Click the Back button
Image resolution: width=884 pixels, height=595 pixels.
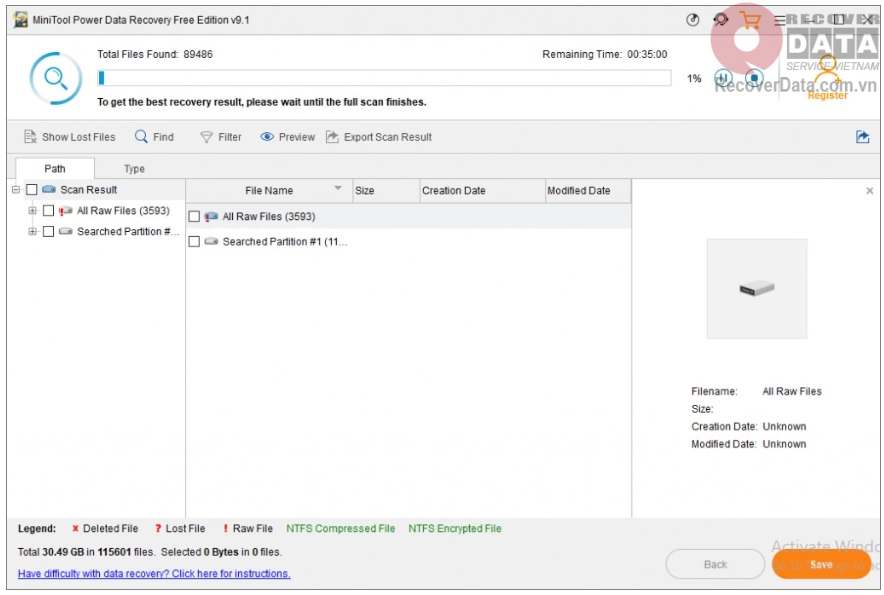(x=715, y=565)
